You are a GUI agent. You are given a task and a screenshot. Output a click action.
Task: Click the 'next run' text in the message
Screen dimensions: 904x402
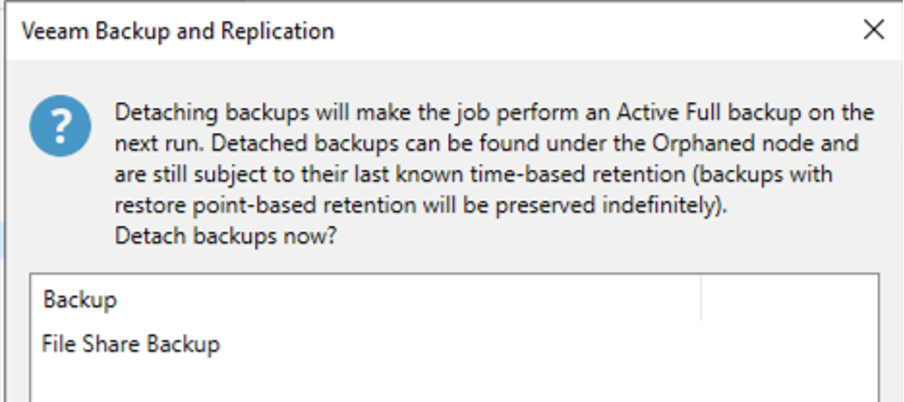[153, 143]
